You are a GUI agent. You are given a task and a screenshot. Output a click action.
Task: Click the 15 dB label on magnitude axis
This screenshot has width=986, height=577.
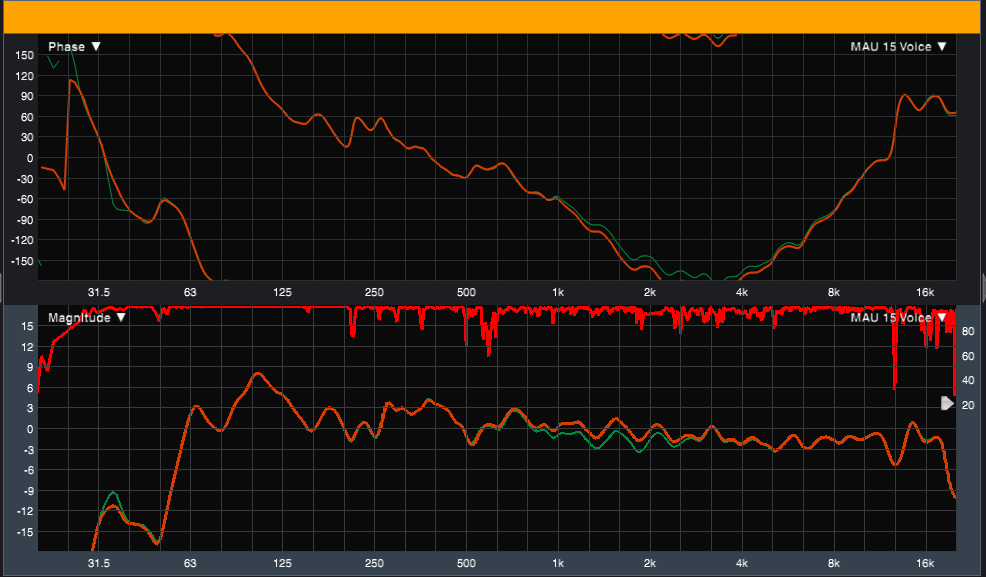(x=28, y=346)
